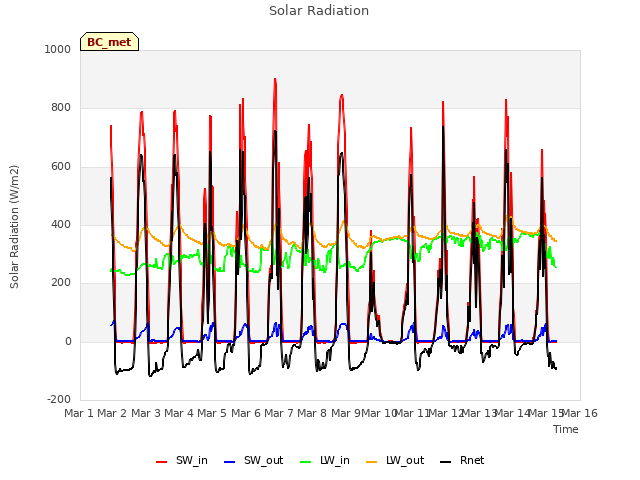
Task: Click the Mar 4 x-axis label
Action: (179, 413)
